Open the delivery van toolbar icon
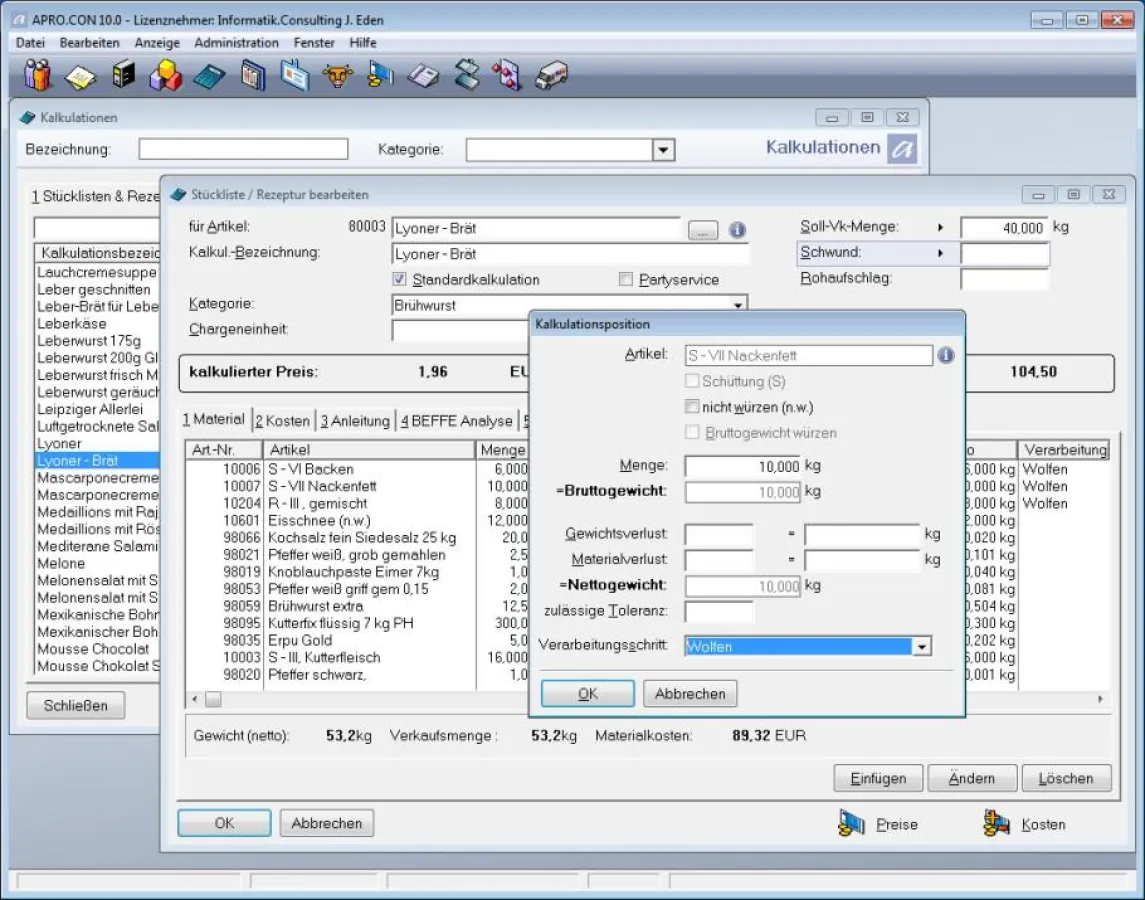Image resolution: width=1145 pixels, height=900 pixels. pos(551,76)
